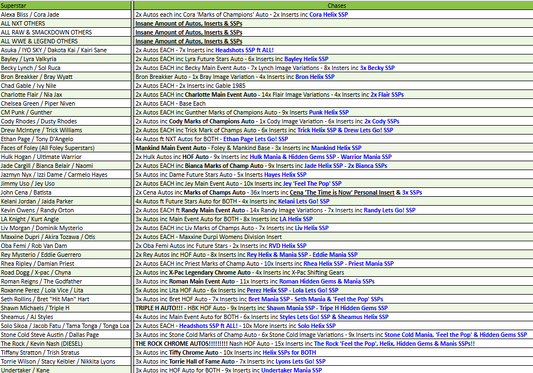533x373 pixels.
Task: Open the Punk Helix SSP link
Action: click(329, 112)
